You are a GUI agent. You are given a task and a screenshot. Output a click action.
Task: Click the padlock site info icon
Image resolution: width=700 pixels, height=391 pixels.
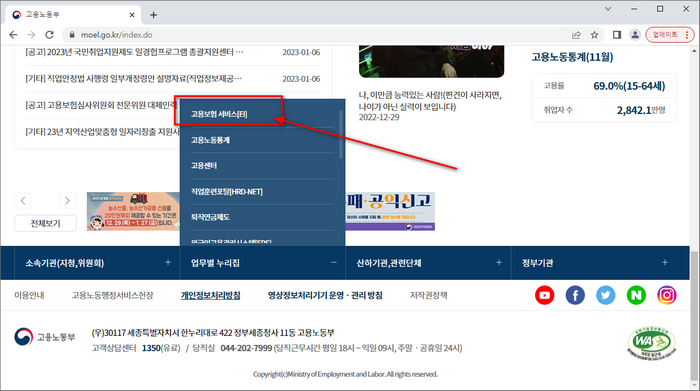click(x=71, y=35)
